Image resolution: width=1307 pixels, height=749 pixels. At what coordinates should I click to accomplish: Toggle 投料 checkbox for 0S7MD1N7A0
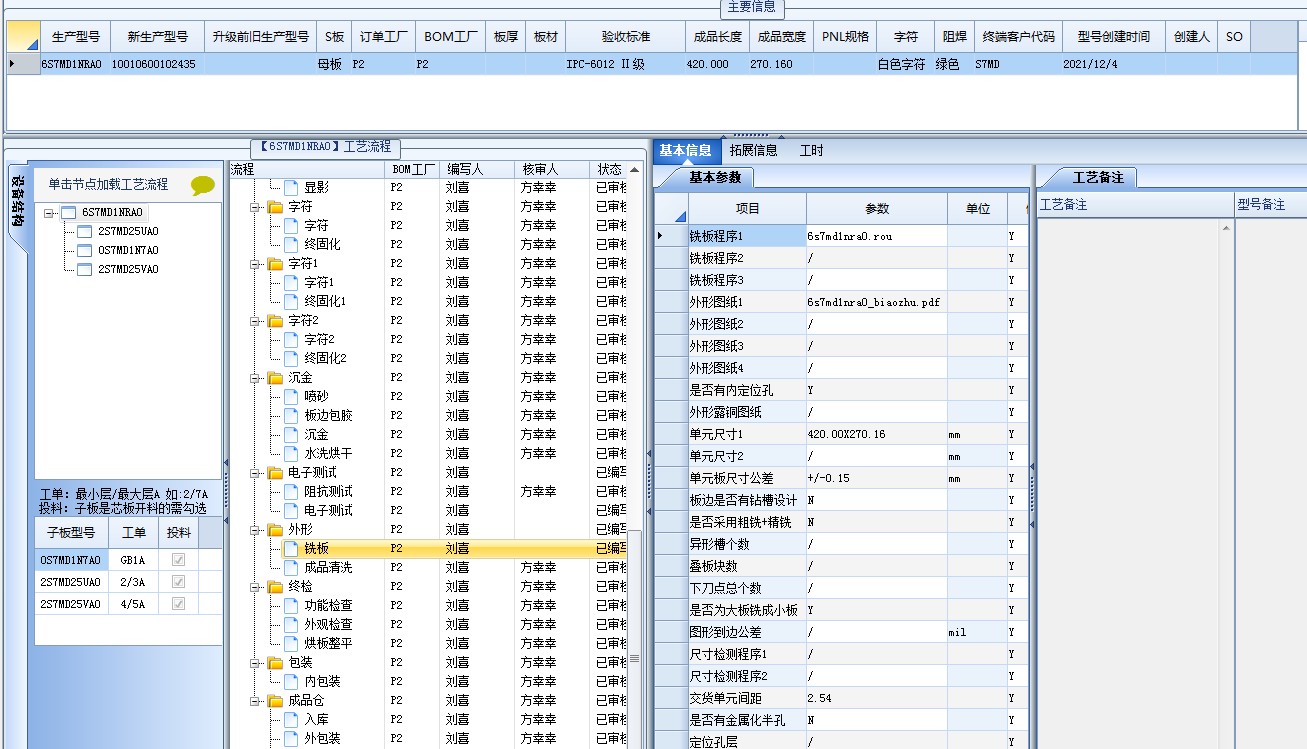tap(178, 560)
